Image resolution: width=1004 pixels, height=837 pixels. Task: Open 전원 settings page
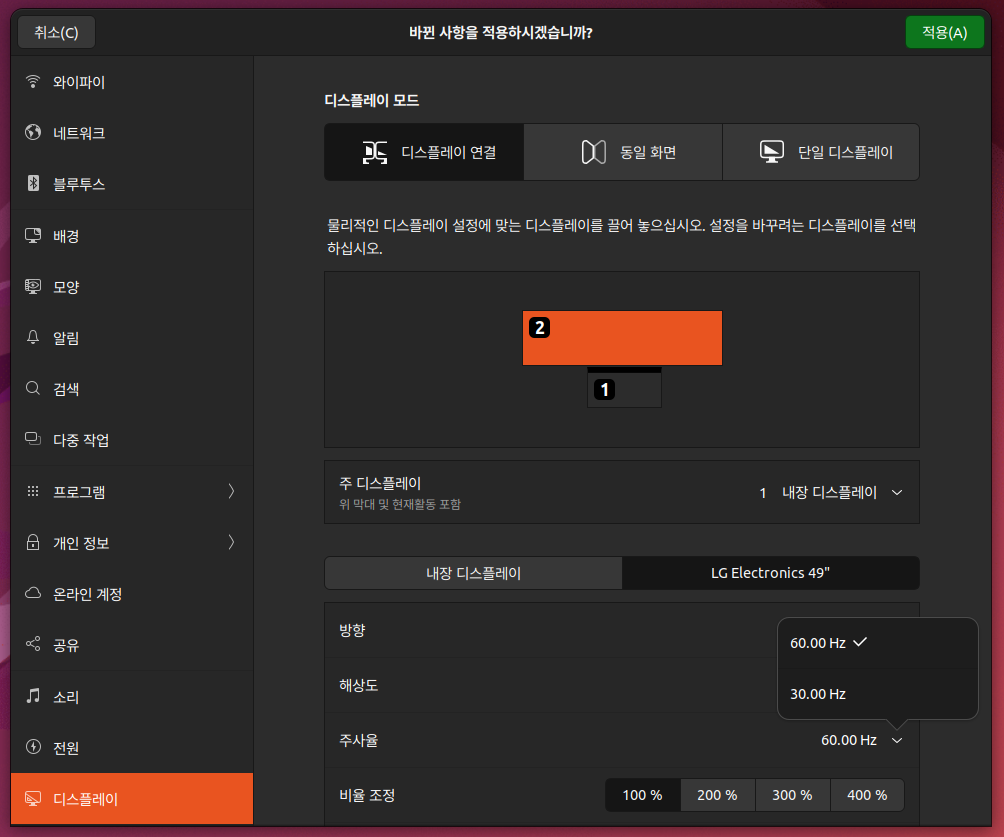(x=132, y=747)
